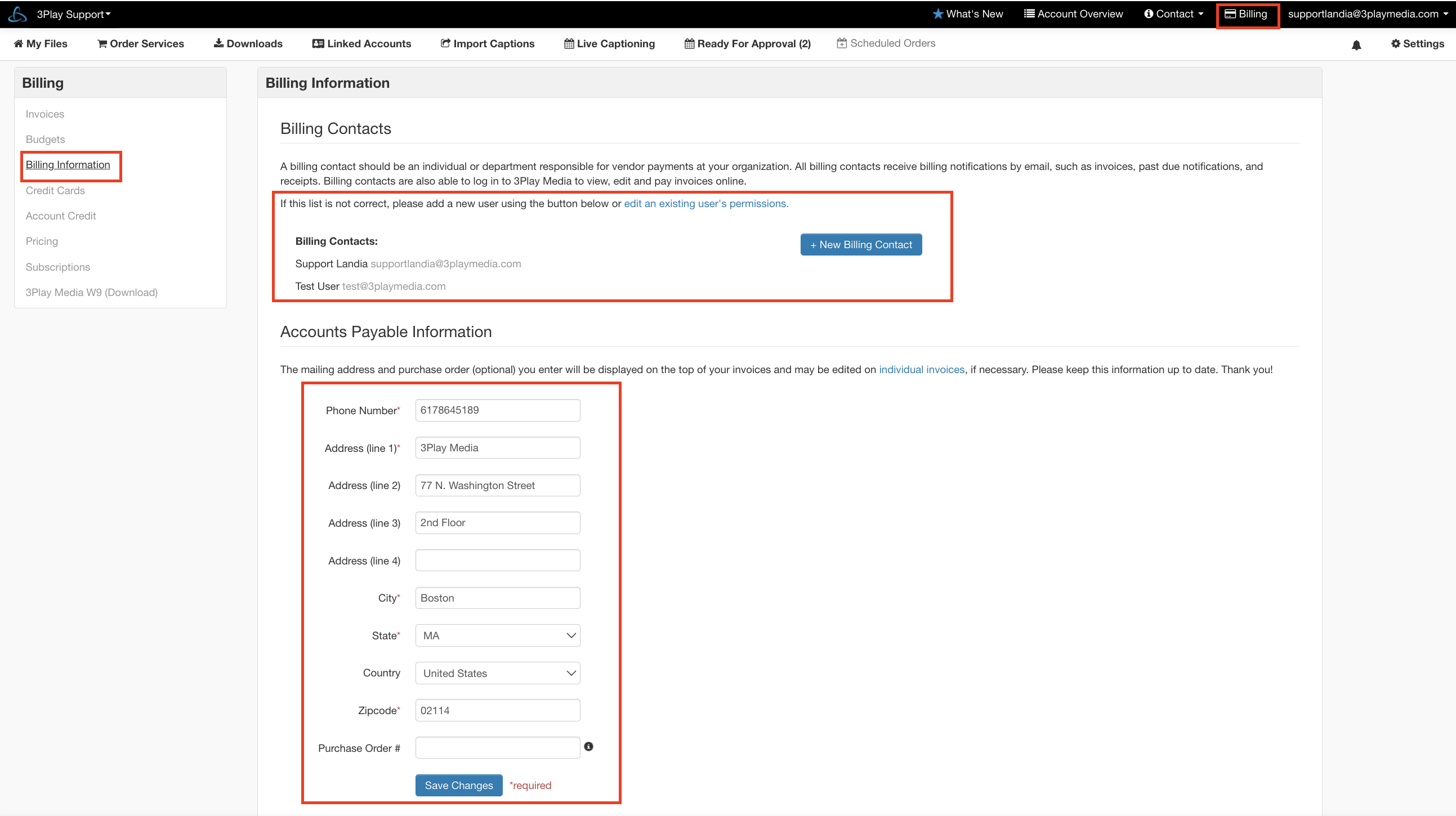Click into the Address (line 3) field

coord(497,523)
